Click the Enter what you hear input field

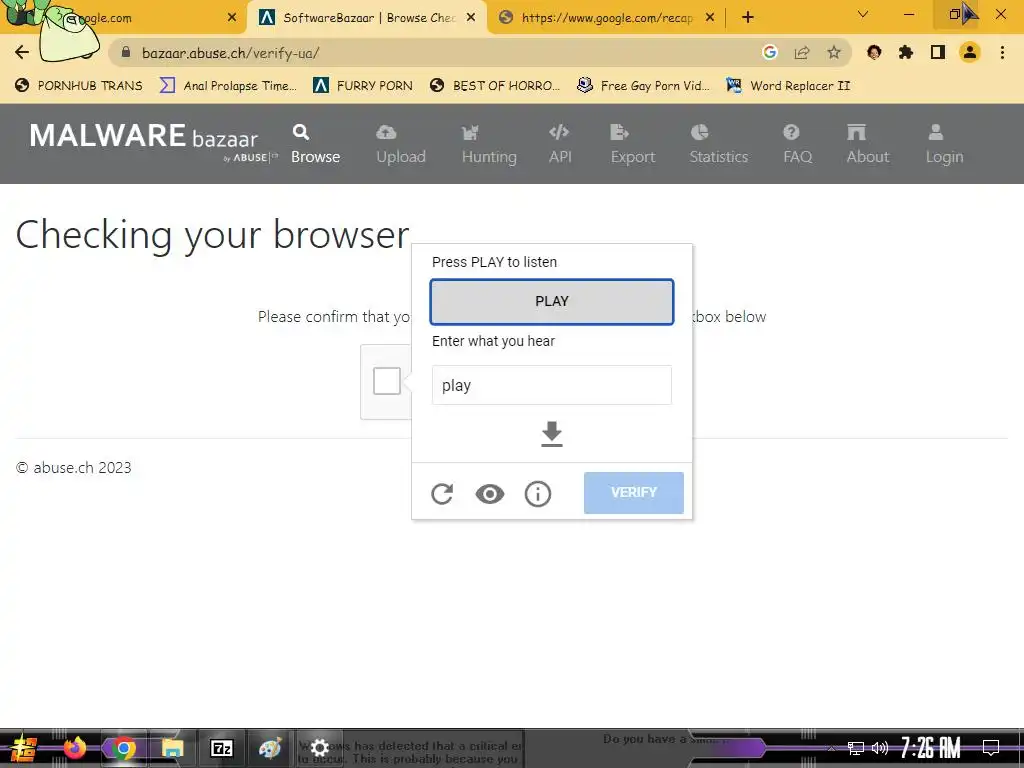pyautogui.click(x=551, y=385)
